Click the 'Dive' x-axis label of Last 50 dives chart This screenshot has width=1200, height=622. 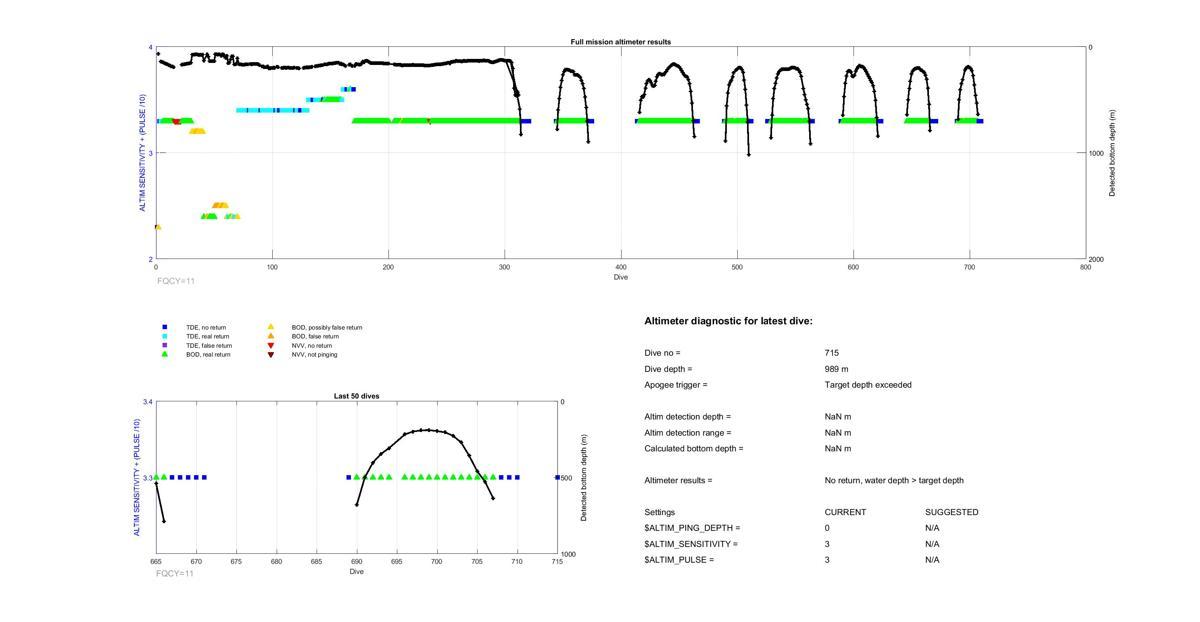click(x=357, y=571)
